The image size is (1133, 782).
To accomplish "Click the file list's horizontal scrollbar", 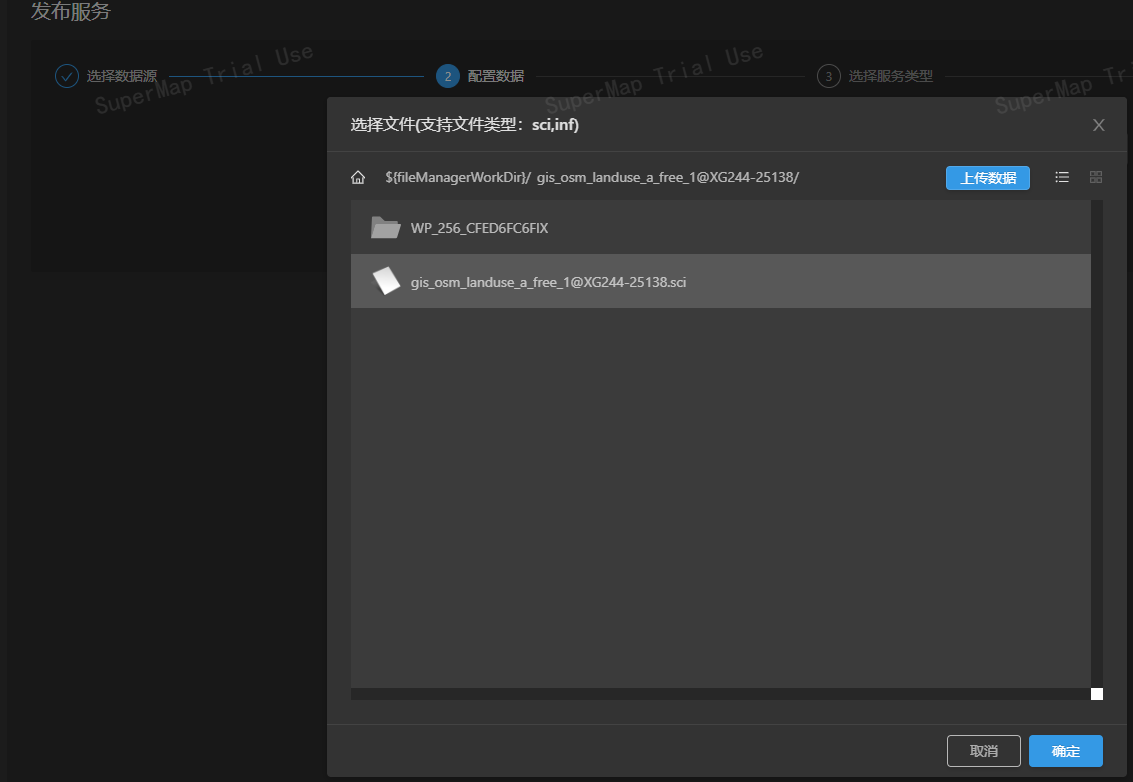I will (720, 694).
